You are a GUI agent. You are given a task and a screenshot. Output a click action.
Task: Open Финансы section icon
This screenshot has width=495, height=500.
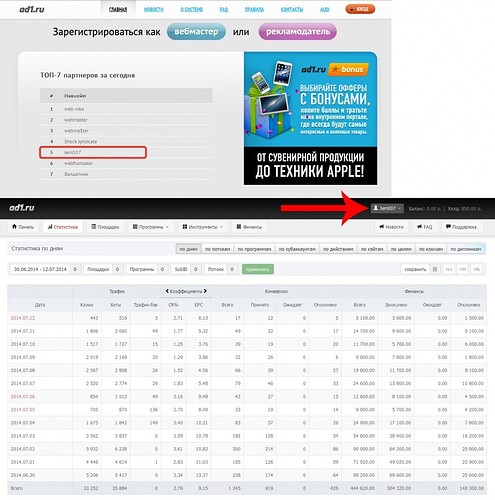(239, 227)
